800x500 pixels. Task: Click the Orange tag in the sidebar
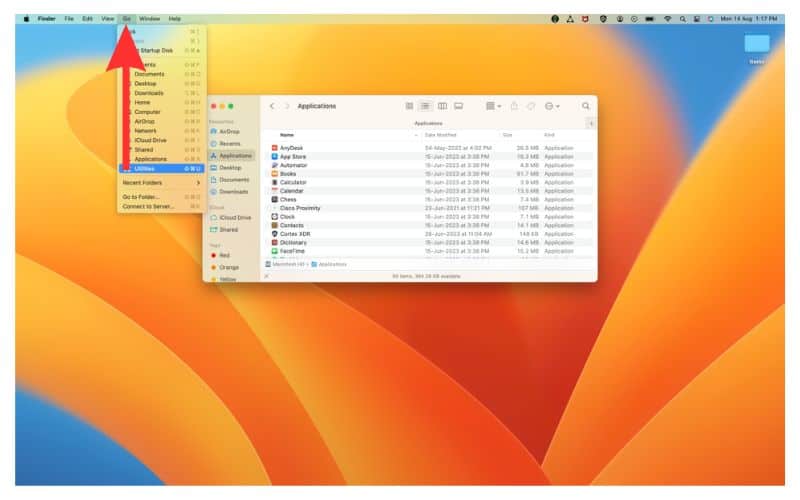[229, 267]
